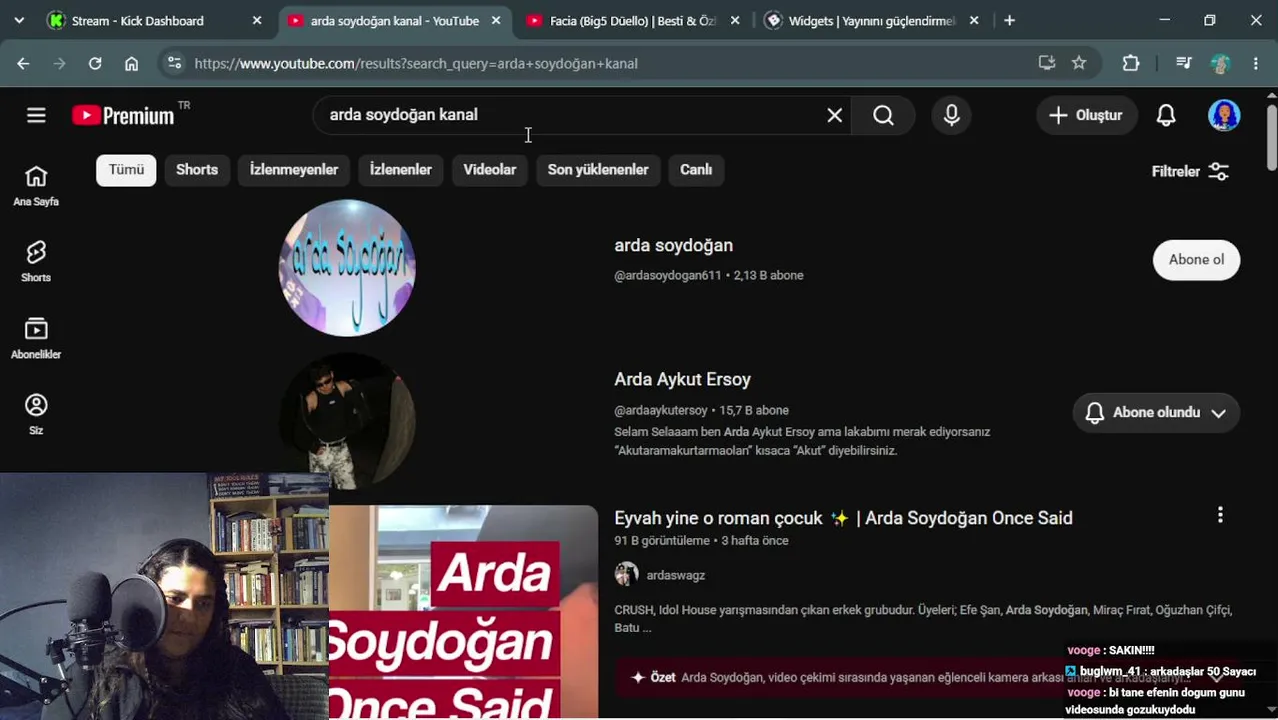Select the Videolar filter chip
Image resolution: width=1278 pixels, height=720 pixels.
490,170
